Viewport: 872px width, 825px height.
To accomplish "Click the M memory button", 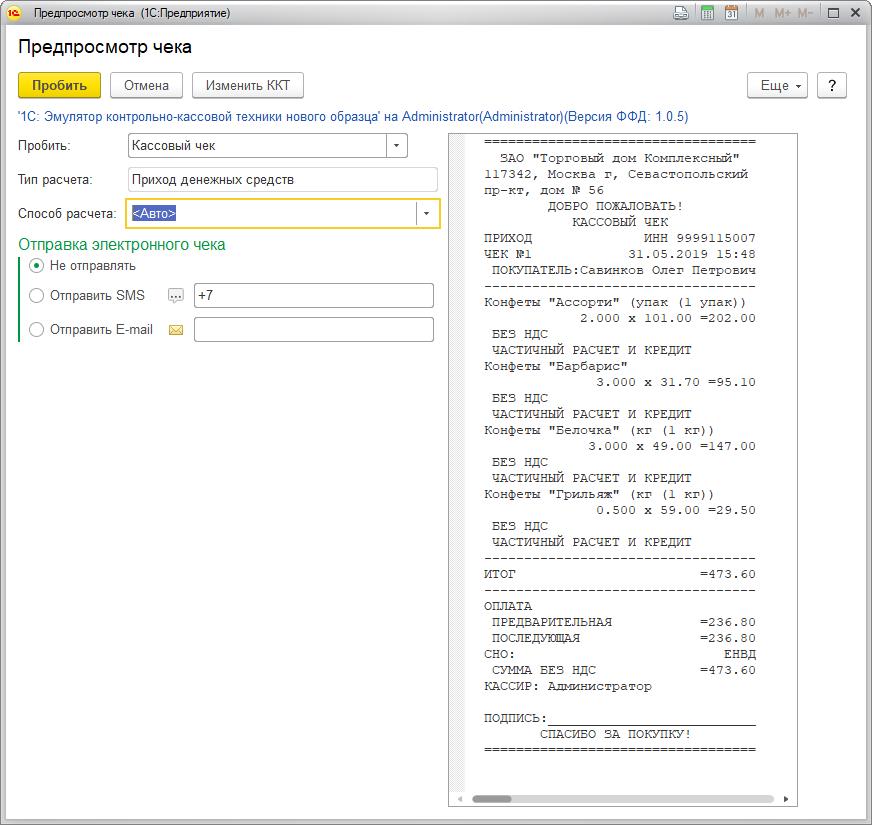I will point(759,13).
